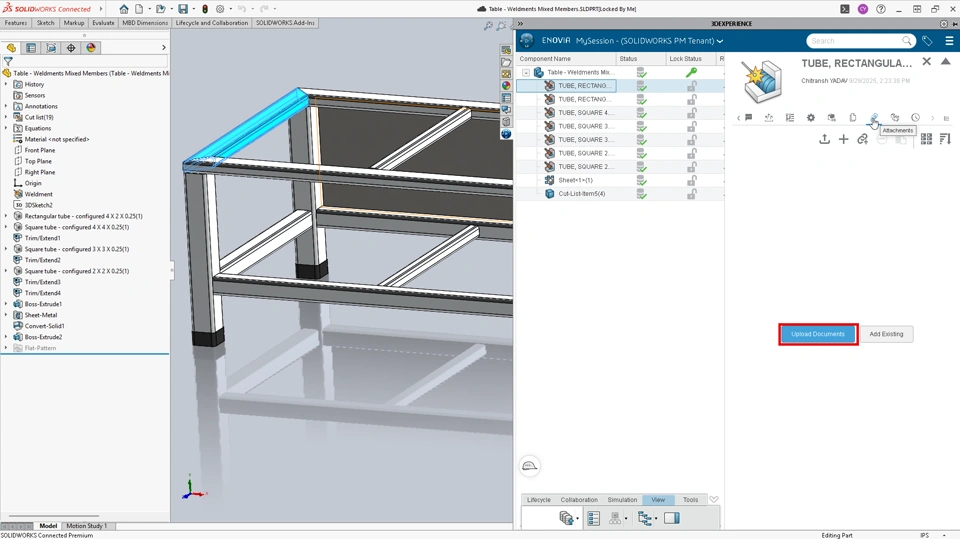960x539 pixels.
Task: Click the weldment part thumbnail image
Action: (763, 81)
